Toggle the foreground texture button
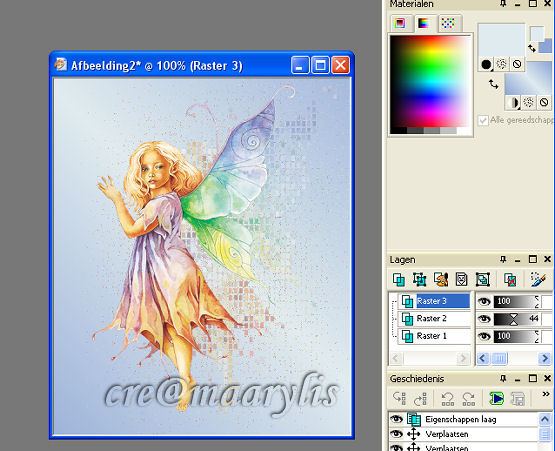555x451 pixels. click(x=502, y=64)
